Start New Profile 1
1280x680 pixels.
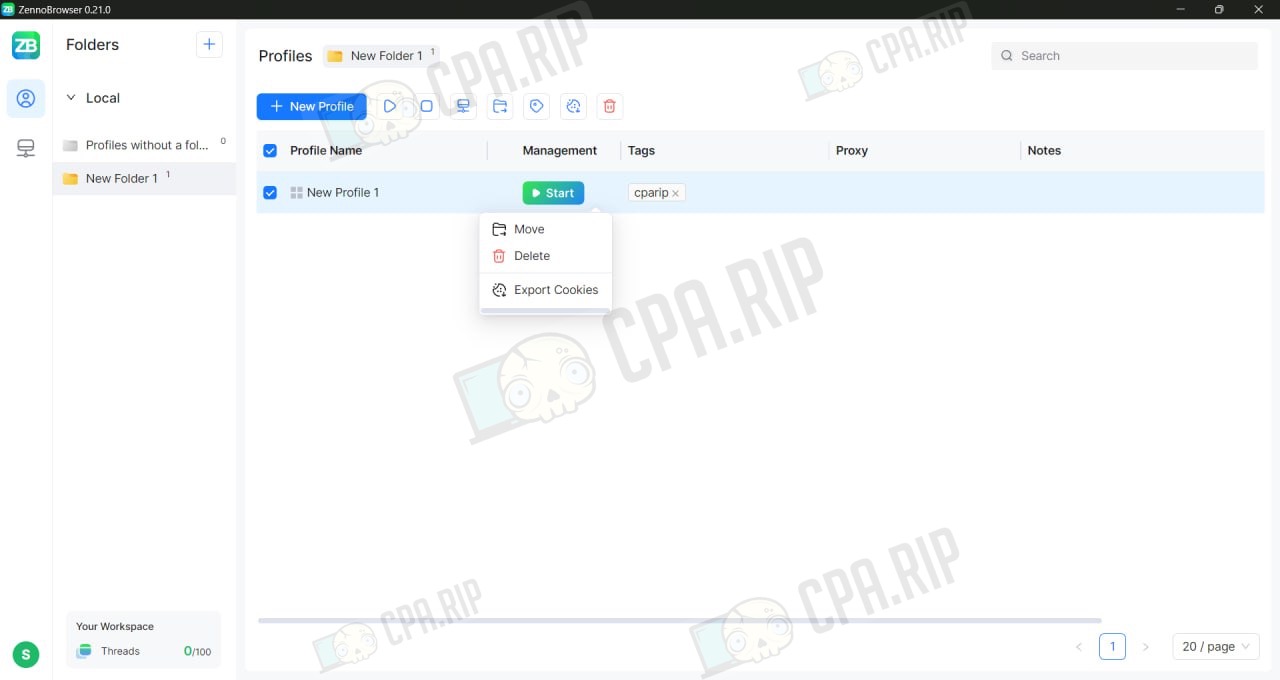point(553,193)
